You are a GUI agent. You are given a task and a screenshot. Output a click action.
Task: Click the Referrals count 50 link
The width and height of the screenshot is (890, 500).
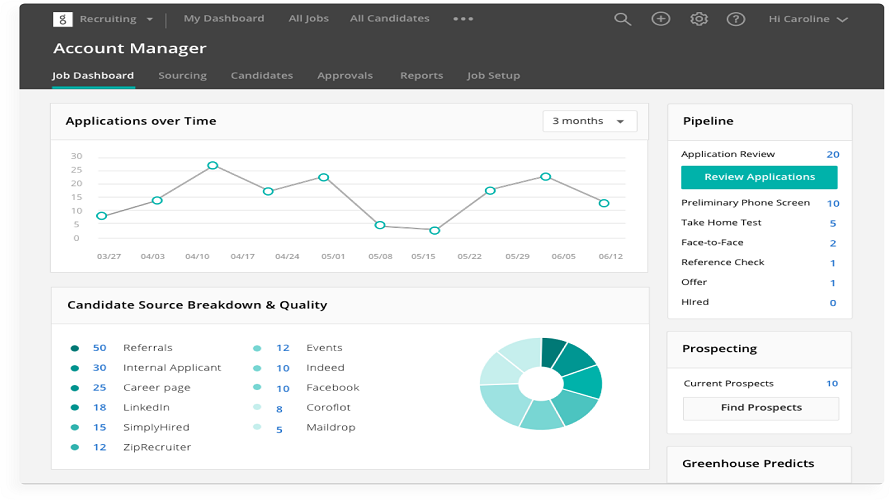point(99,348)
